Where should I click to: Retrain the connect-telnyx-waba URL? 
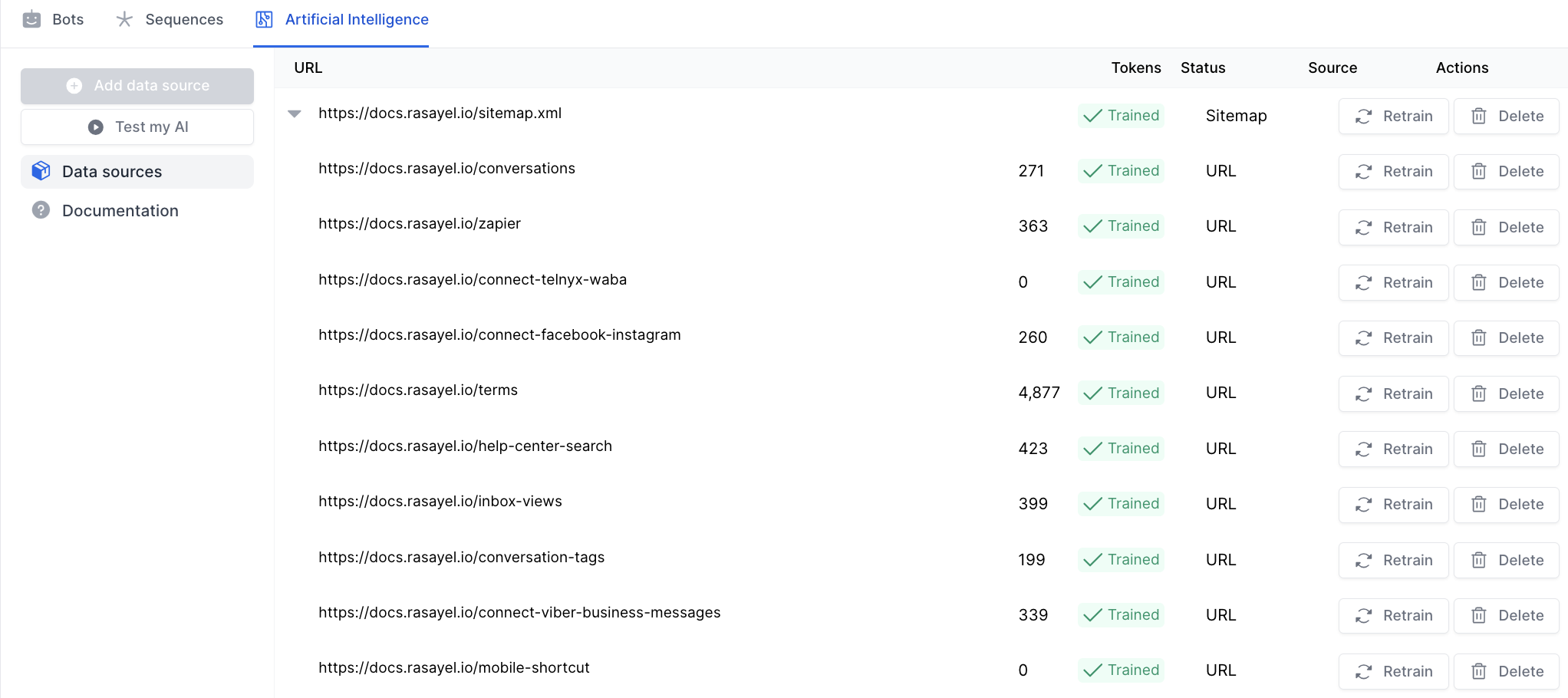(1393, 283)
